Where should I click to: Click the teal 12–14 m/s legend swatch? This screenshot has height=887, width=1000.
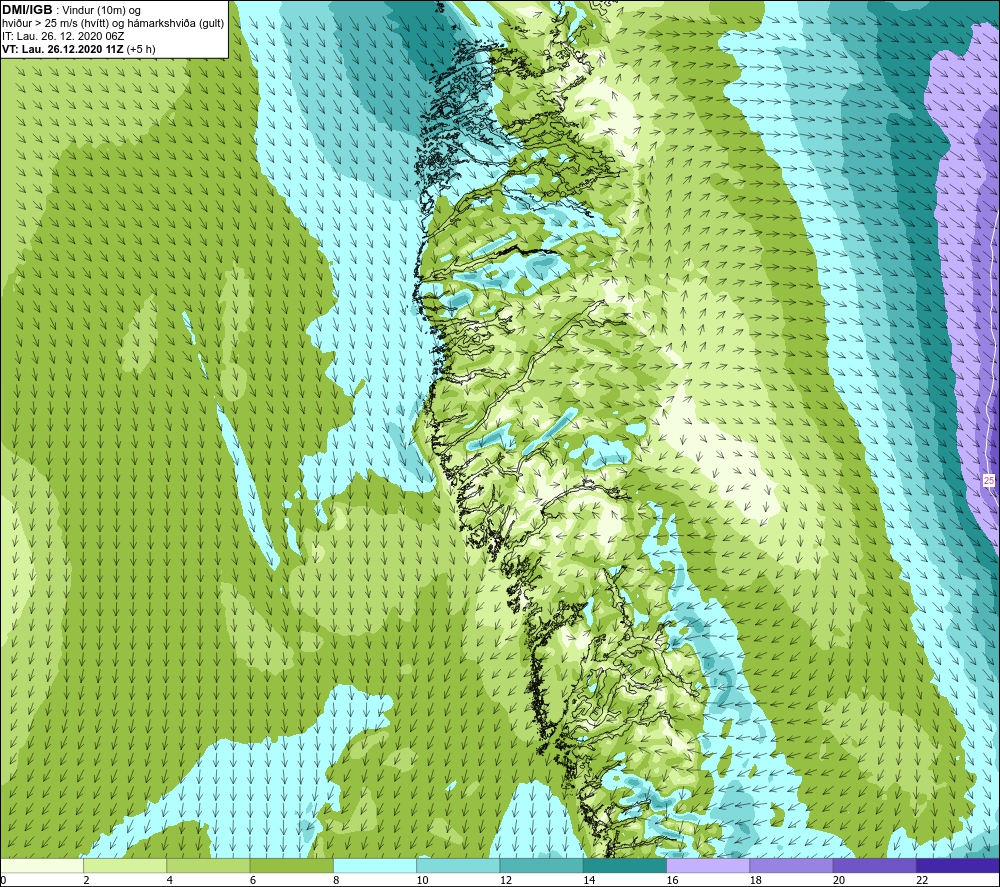[541, 865]
